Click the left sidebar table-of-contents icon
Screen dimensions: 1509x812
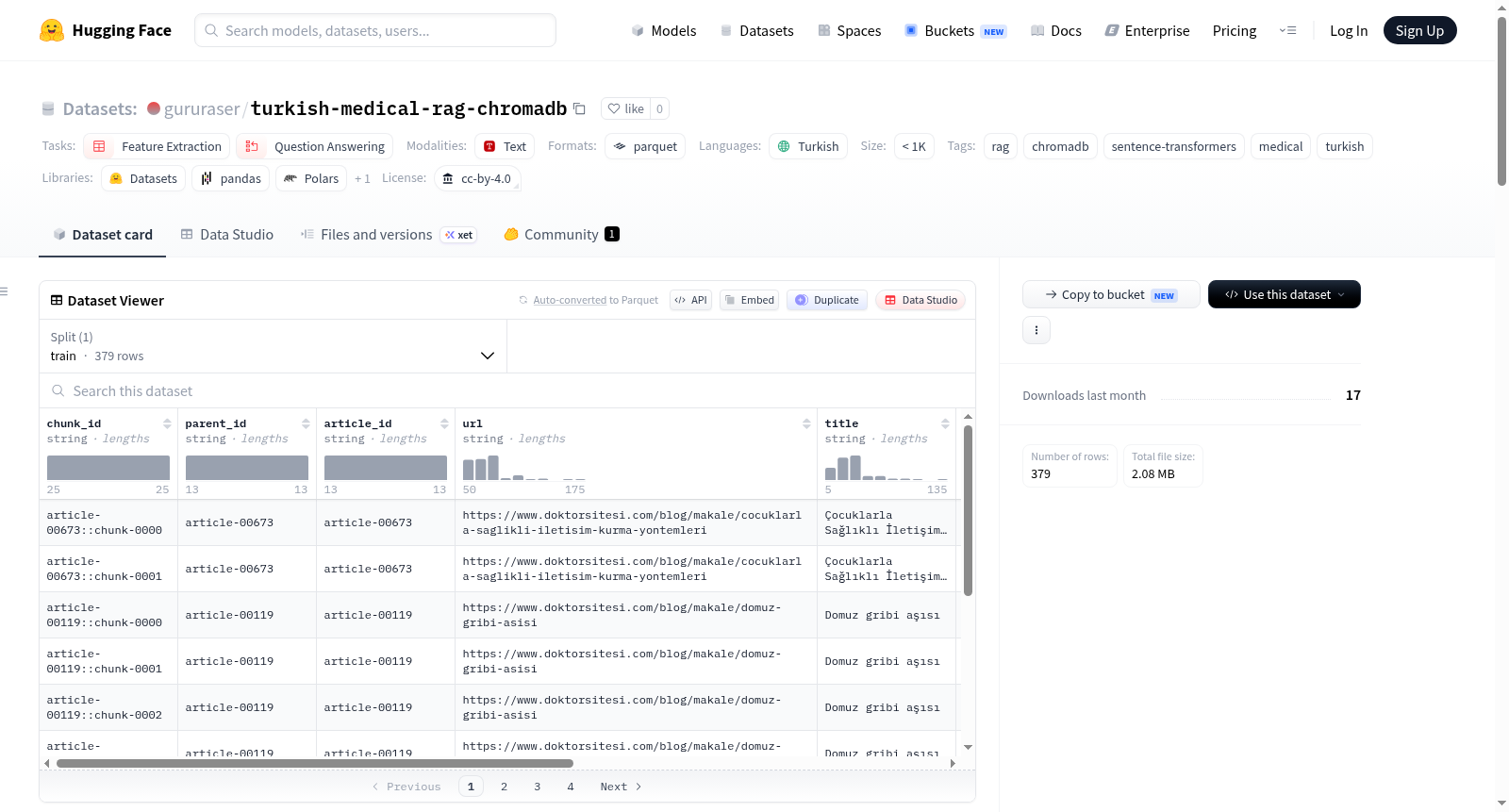click(4, 291)
